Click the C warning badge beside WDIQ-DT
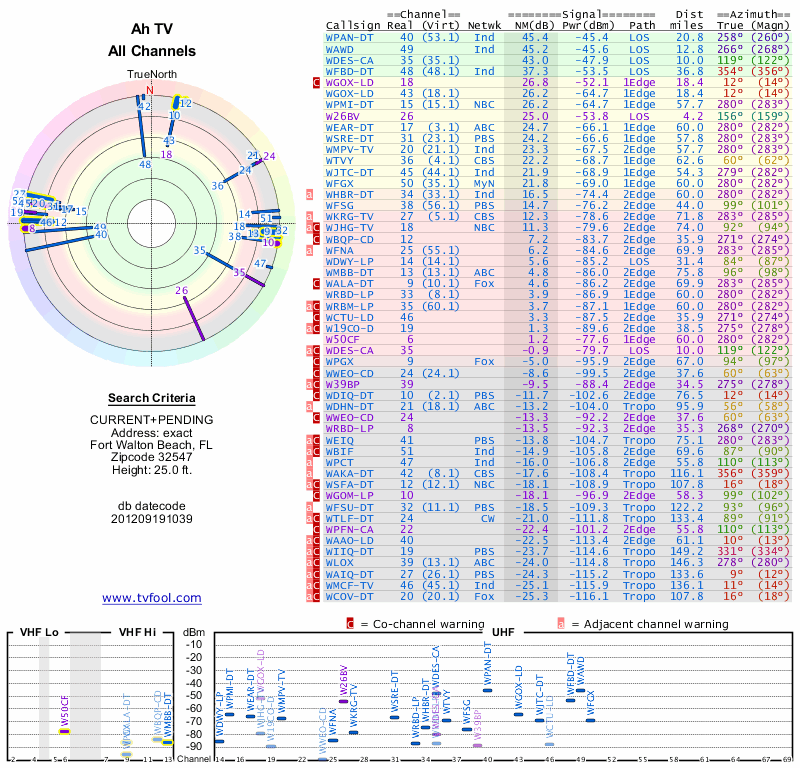Image resolution: width=800 pixels, height=768 pixels. (316, 395)
